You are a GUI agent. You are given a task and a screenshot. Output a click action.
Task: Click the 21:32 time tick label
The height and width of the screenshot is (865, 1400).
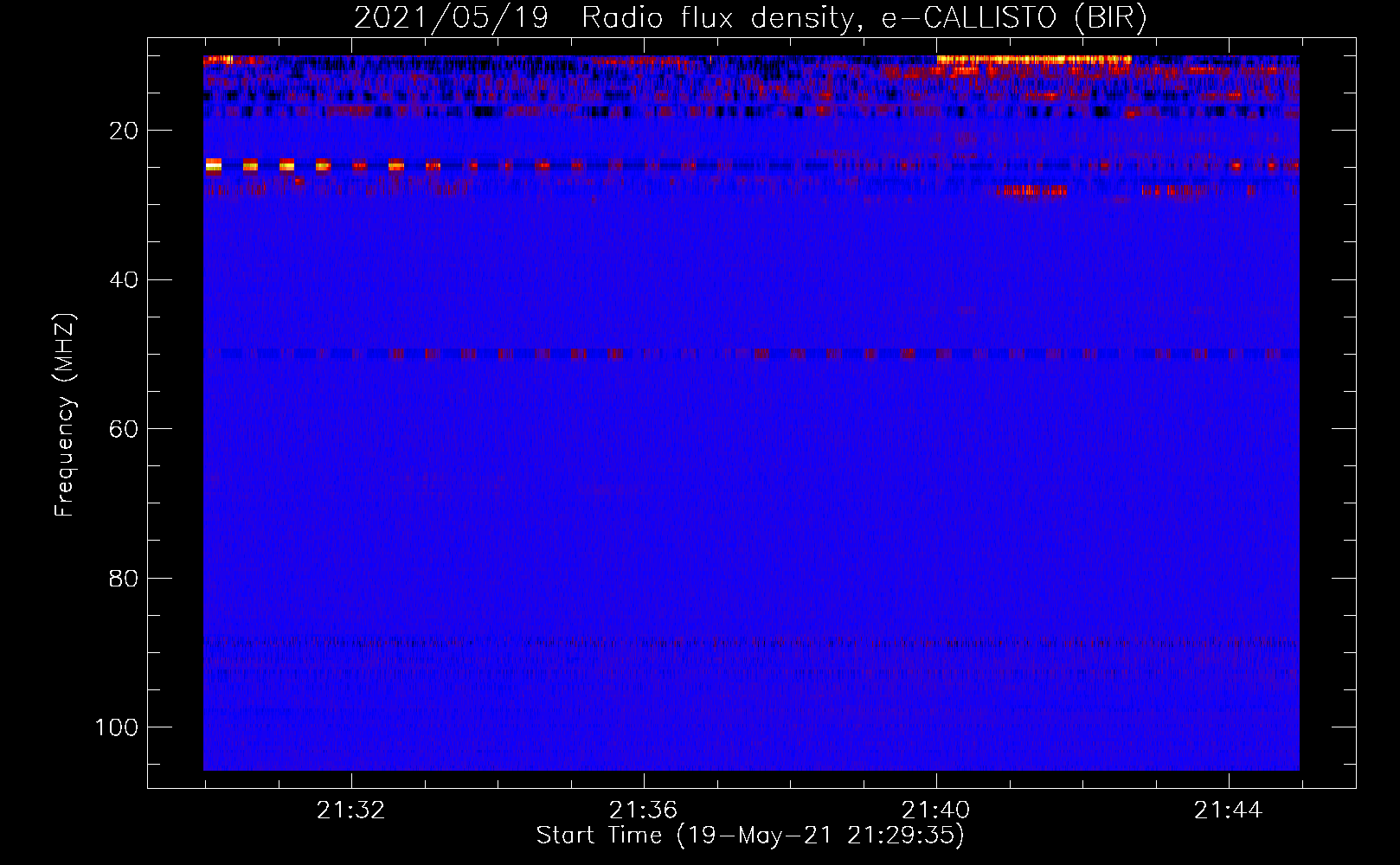coord(351,811)
